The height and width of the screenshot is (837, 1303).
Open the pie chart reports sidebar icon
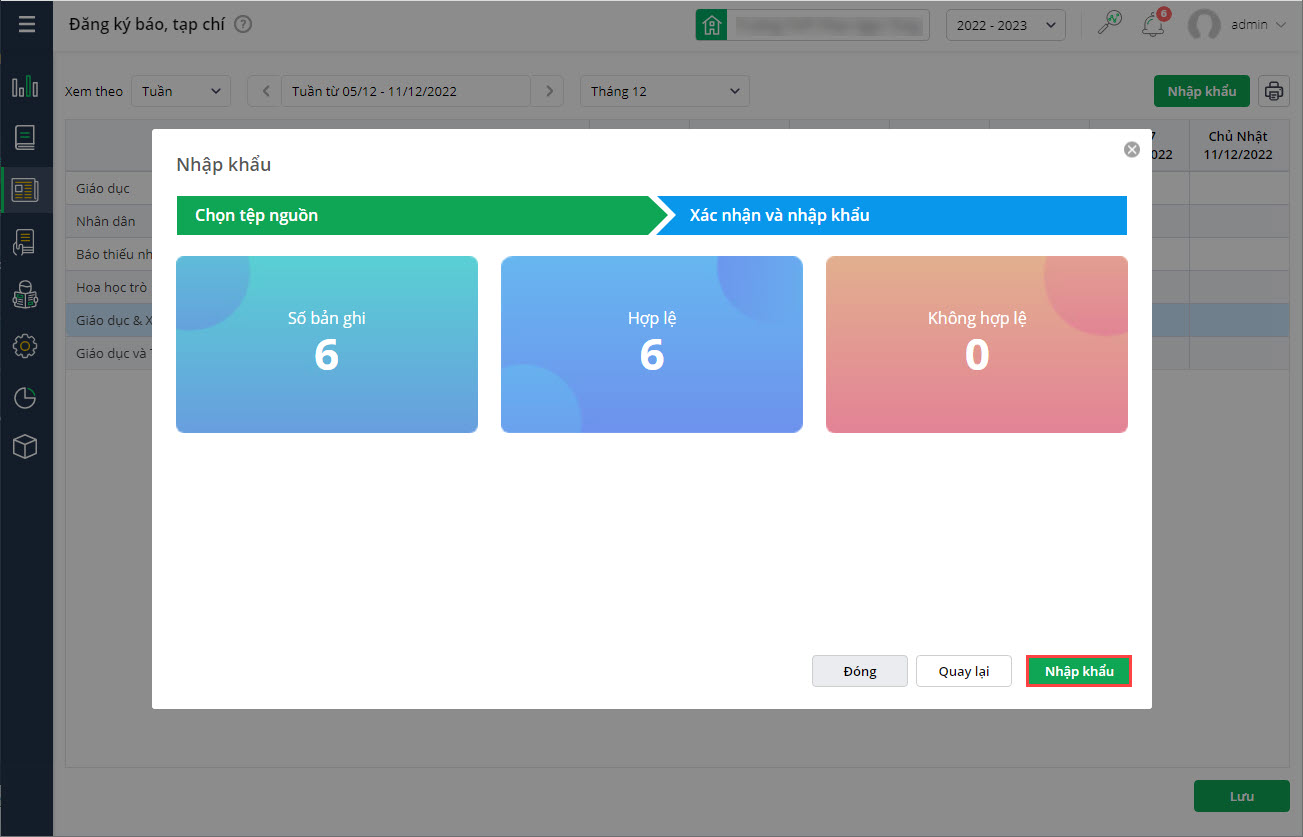pyautogui.click(x=25, y=398)
